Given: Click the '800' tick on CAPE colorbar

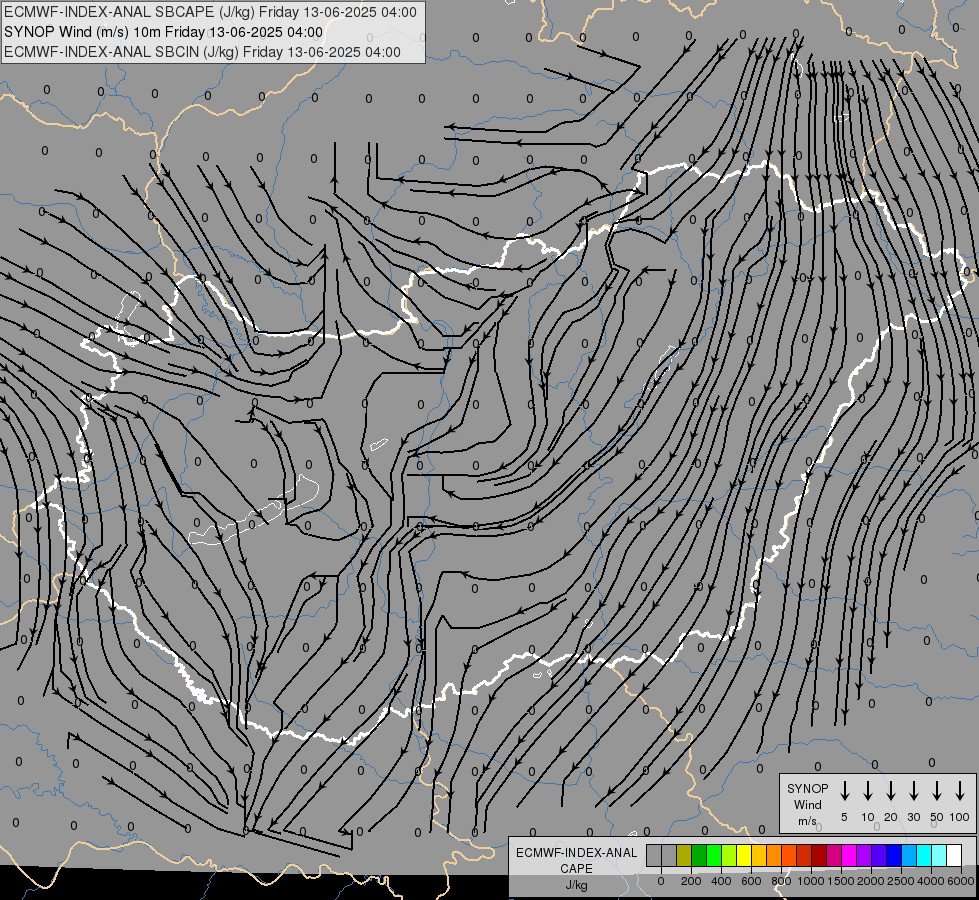Looking at the screenshot, I should (781, 881).
